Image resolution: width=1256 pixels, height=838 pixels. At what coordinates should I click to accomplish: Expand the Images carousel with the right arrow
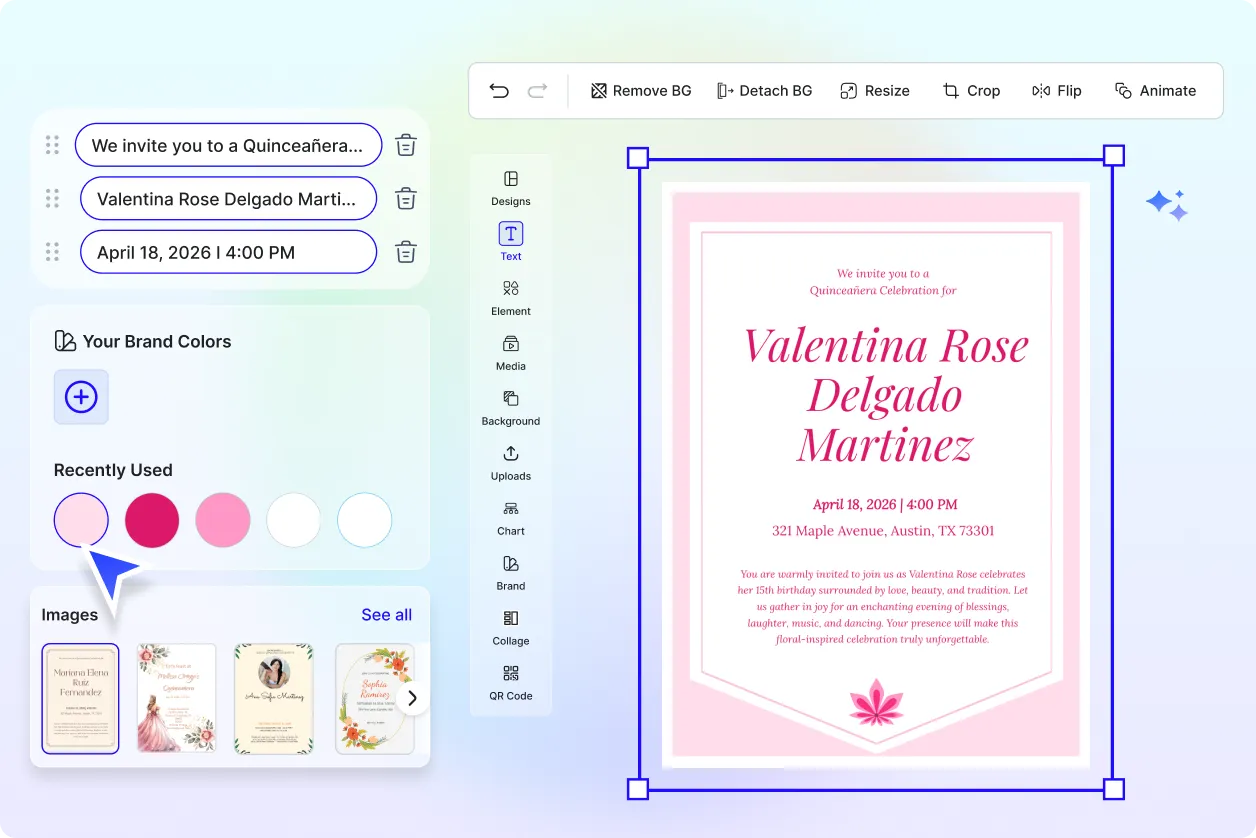pos(411,698)
